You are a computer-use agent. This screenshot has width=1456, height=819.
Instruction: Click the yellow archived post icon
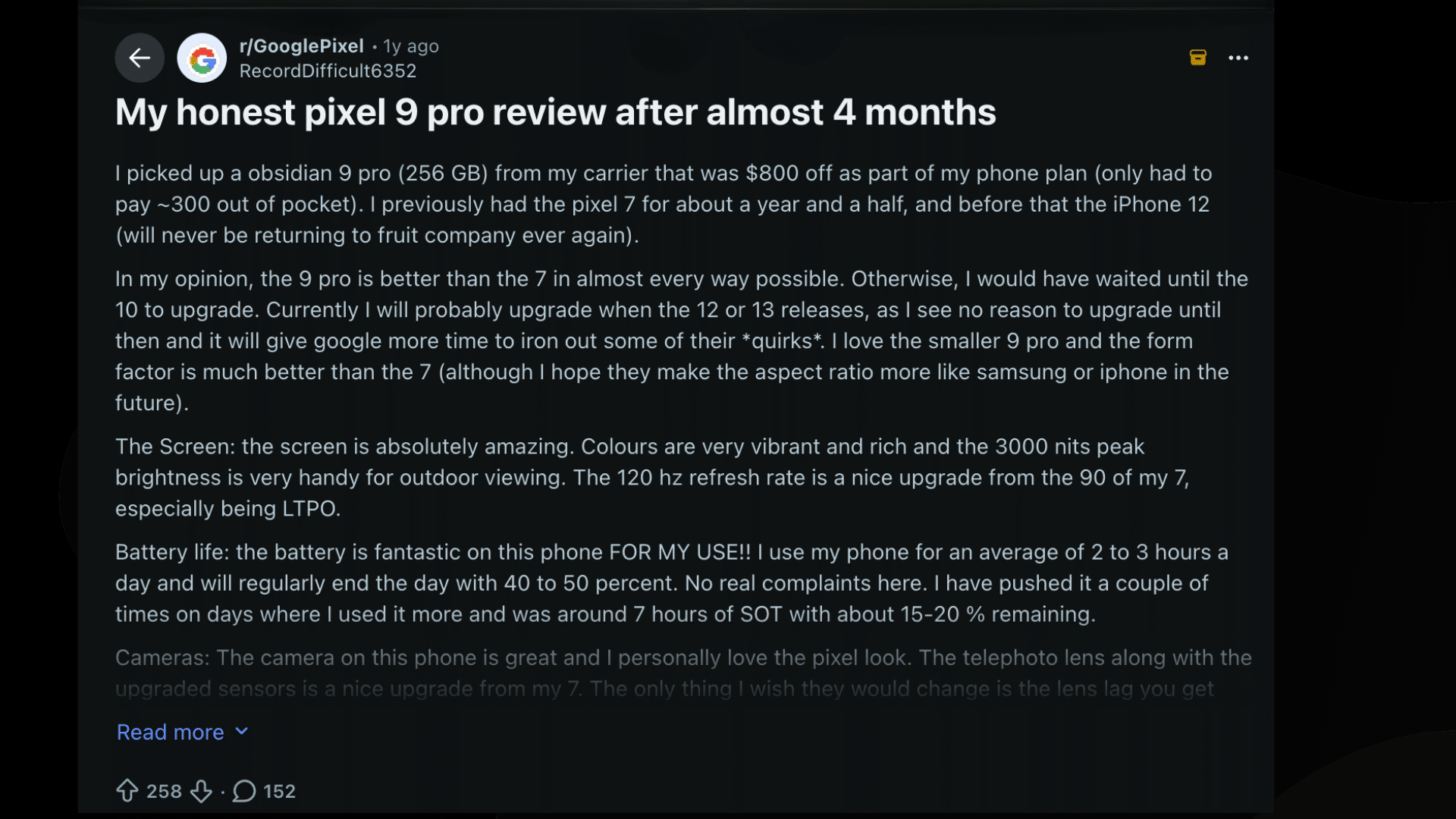coord(1197,58)
